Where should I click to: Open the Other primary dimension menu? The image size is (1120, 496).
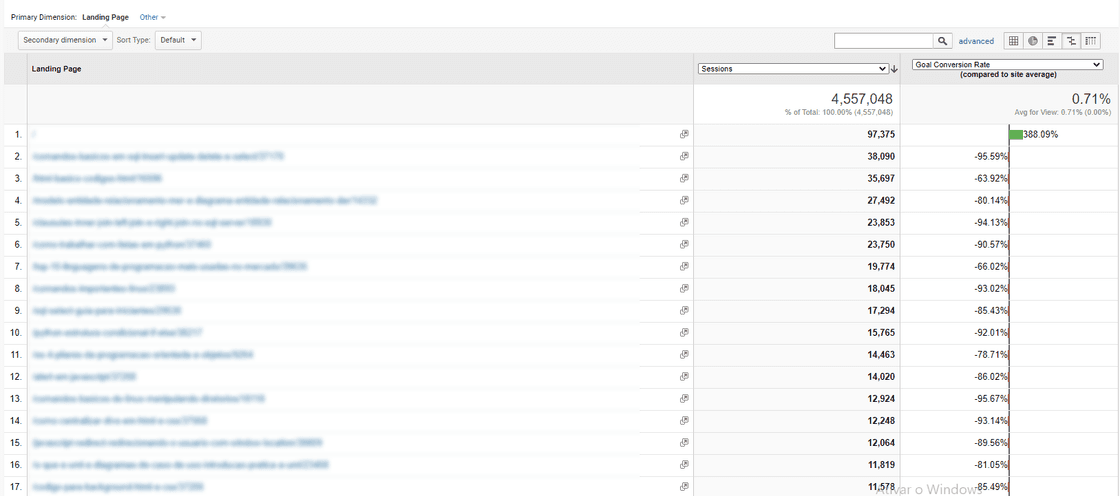coord(152,17)
